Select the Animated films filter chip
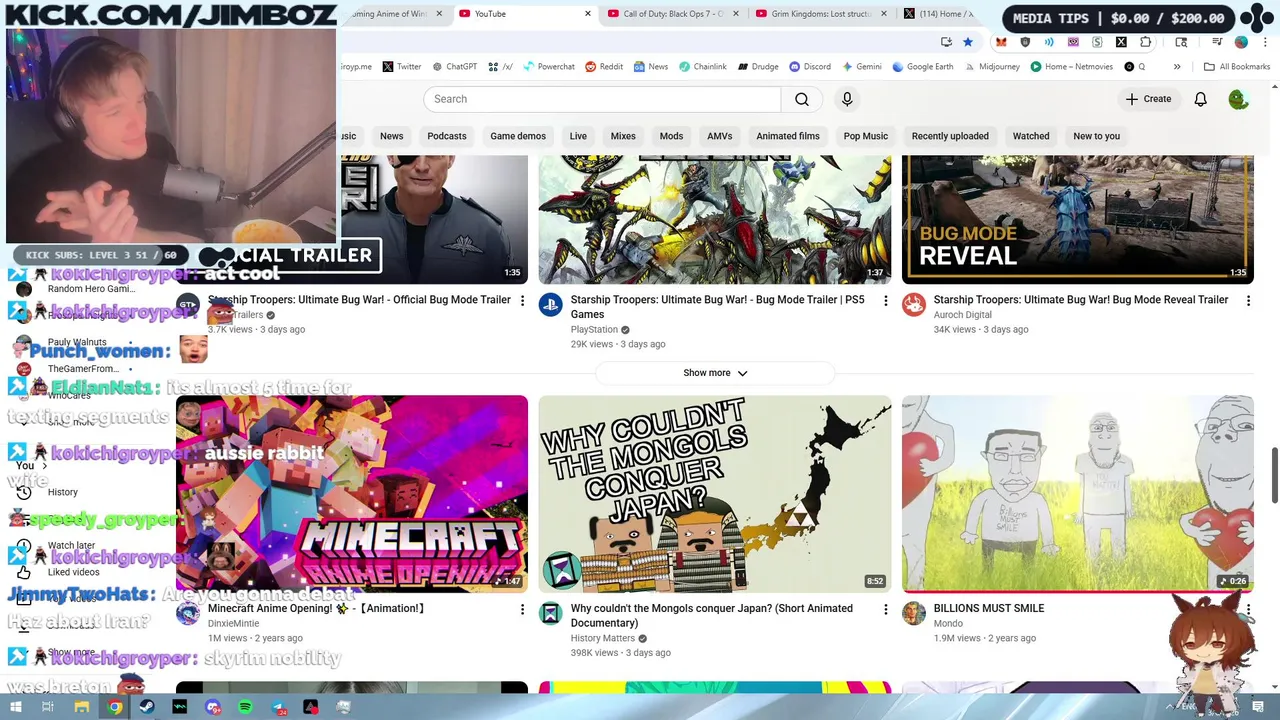1280x720 pixels. click(x=788, y=136)
